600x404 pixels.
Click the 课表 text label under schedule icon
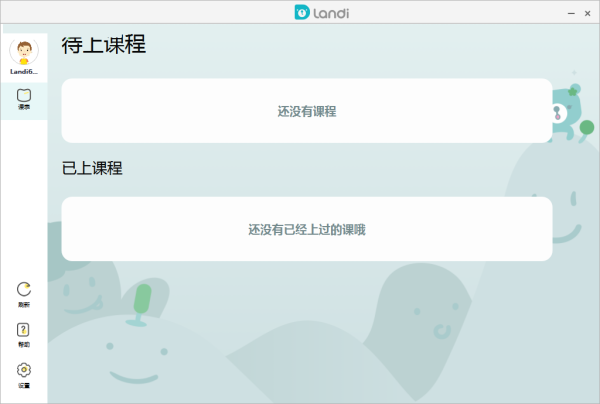(x=23, y=107)
